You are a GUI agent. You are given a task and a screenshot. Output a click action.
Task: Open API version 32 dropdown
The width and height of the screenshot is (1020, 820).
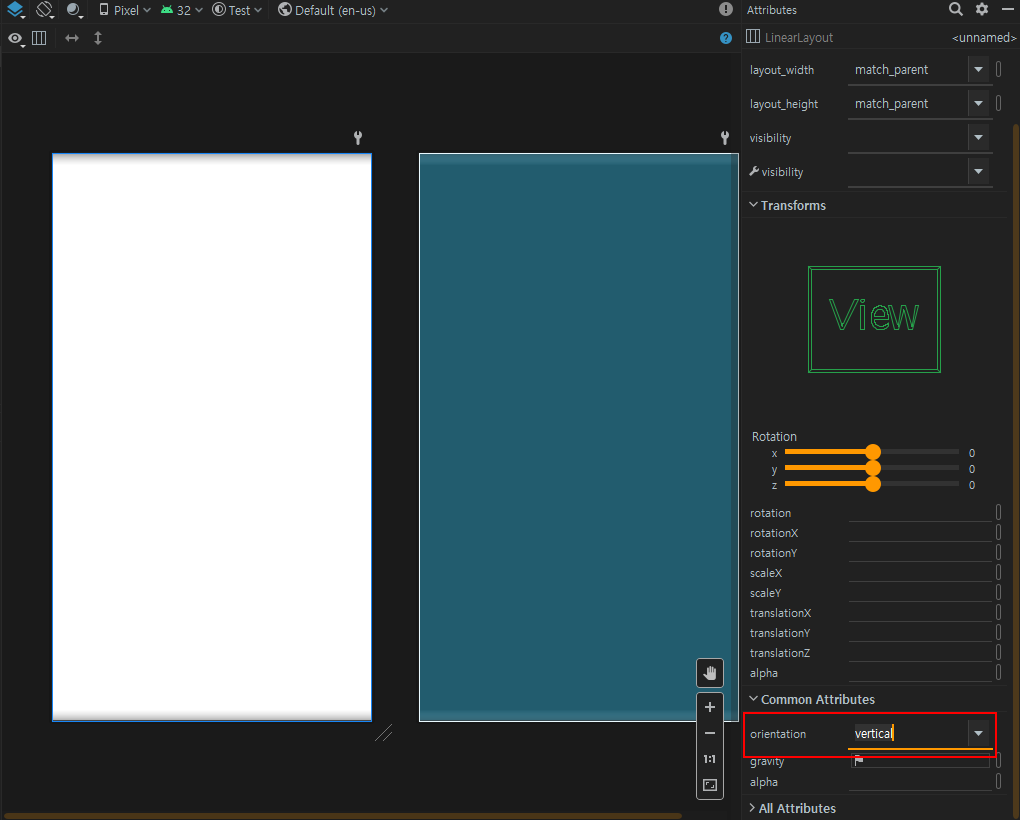pyautogui.click(x=181, y=10)
